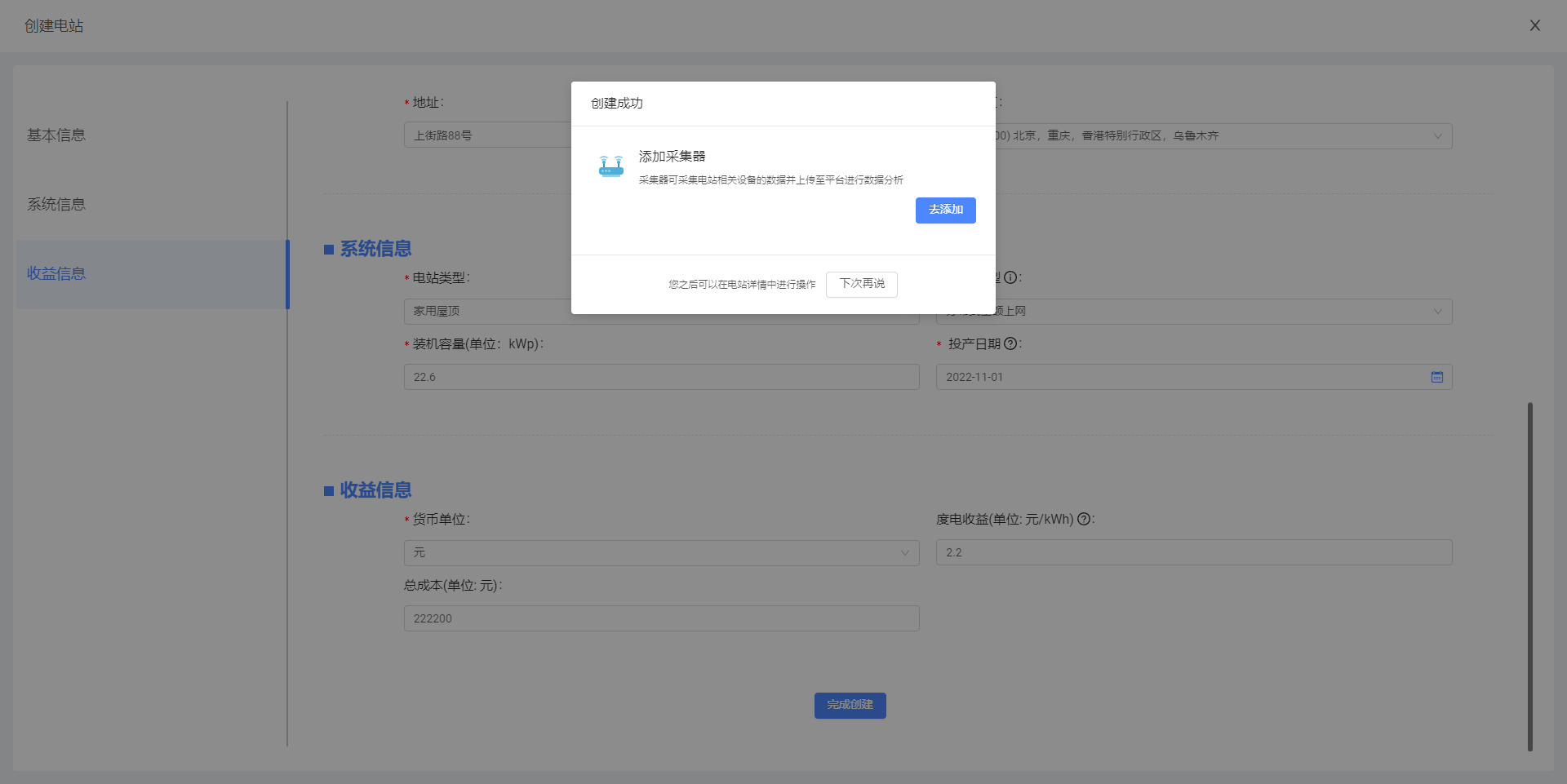Switch to 系统信息 sidebar tab
Image resolution: width=1567 pixels, height=784 pixels.
pos(56,205)
